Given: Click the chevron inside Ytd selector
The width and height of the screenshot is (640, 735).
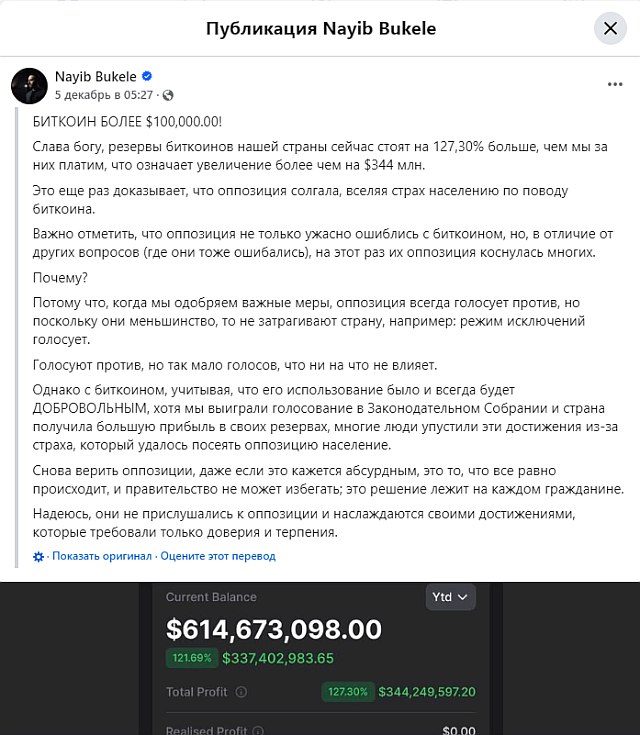Looking at the screenshot, I should click(462, 597).
